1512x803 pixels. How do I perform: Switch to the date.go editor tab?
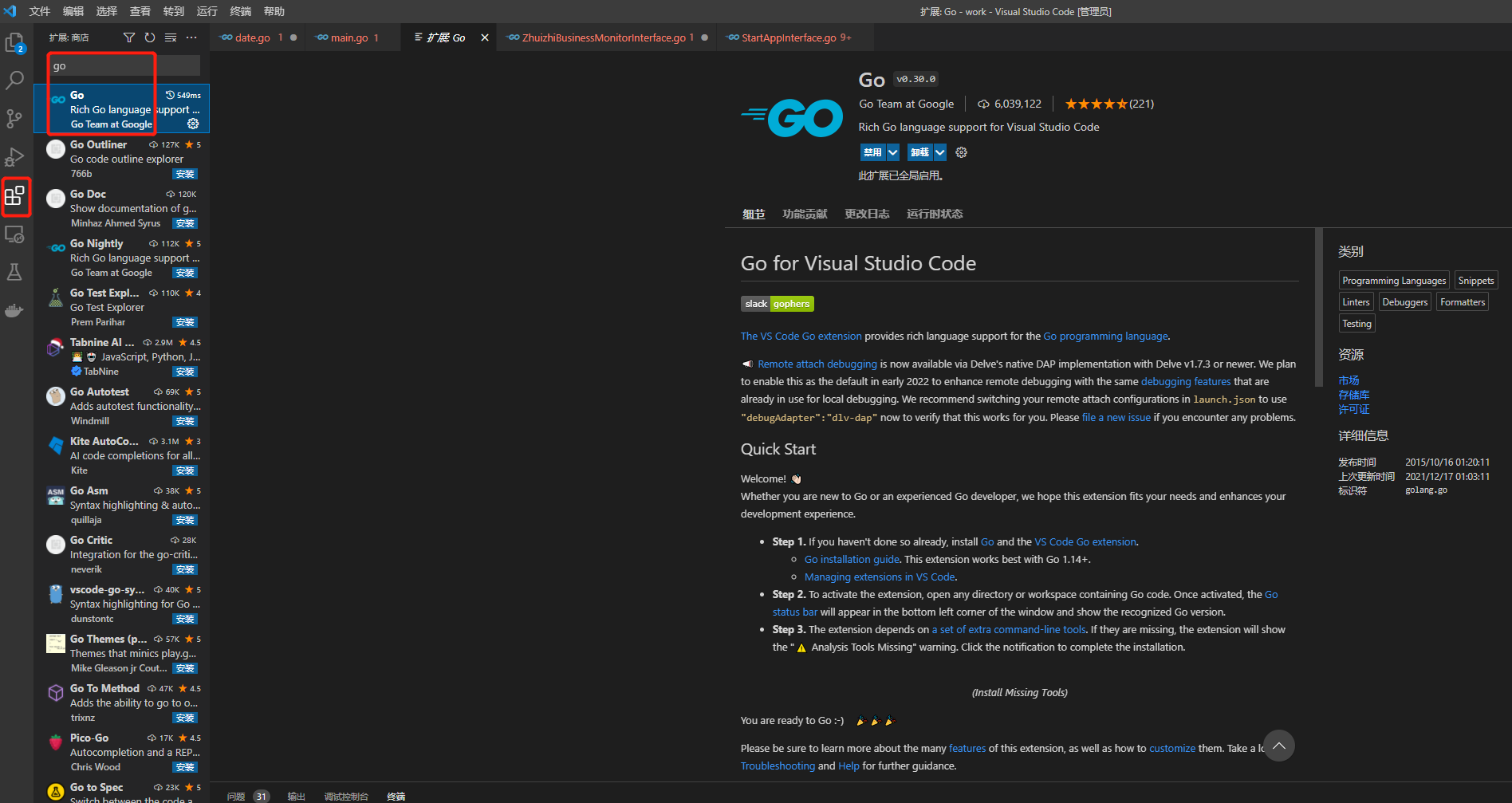point(257,37)
